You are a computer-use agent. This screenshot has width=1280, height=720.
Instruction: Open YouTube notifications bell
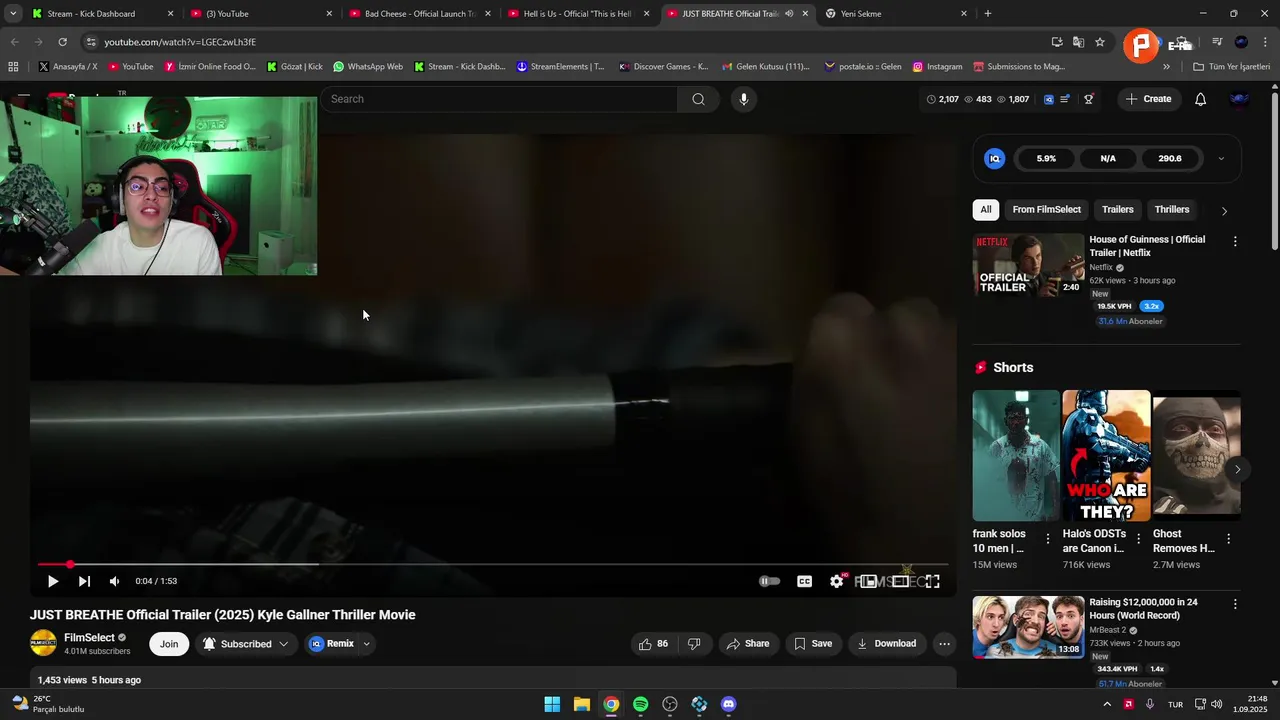[1200, 99]
